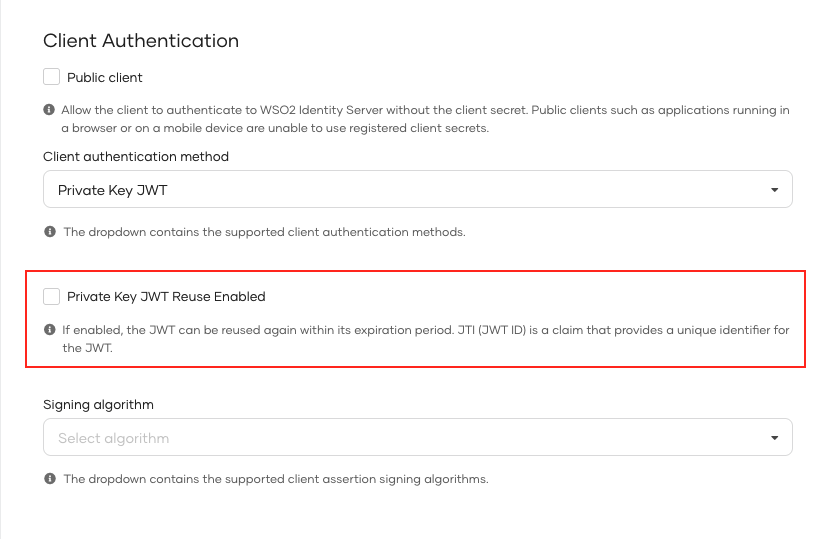Open the Signing algorithm dropdown
Viewport: 839px width, 539px height.
417,438
